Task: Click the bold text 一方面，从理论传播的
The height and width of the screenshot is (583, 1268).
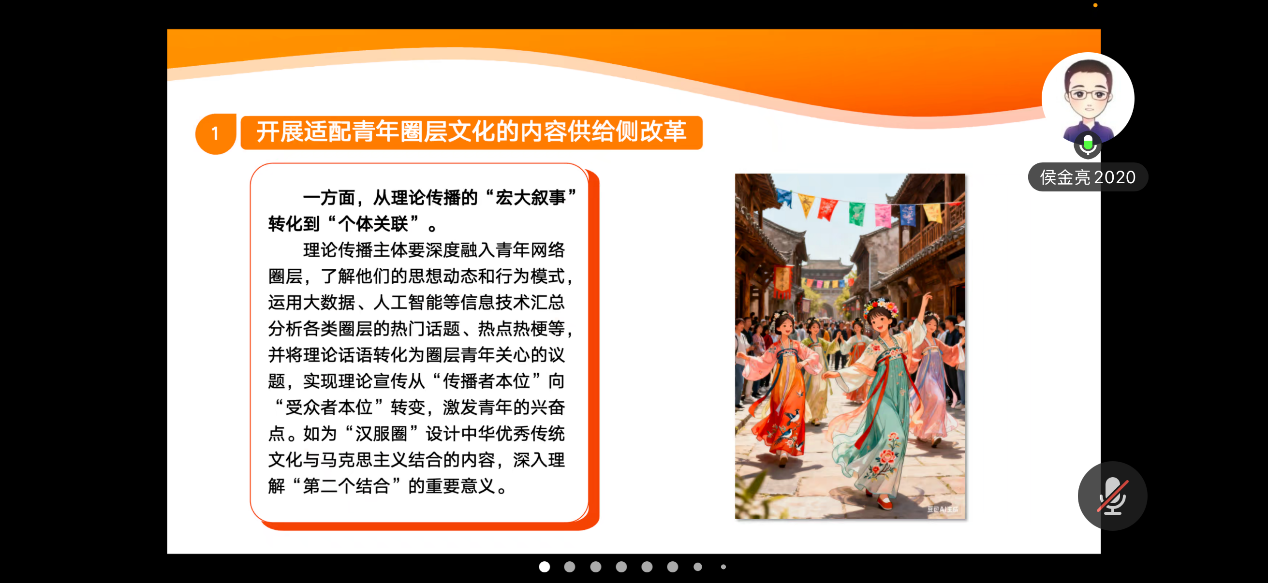Action: 440,197
